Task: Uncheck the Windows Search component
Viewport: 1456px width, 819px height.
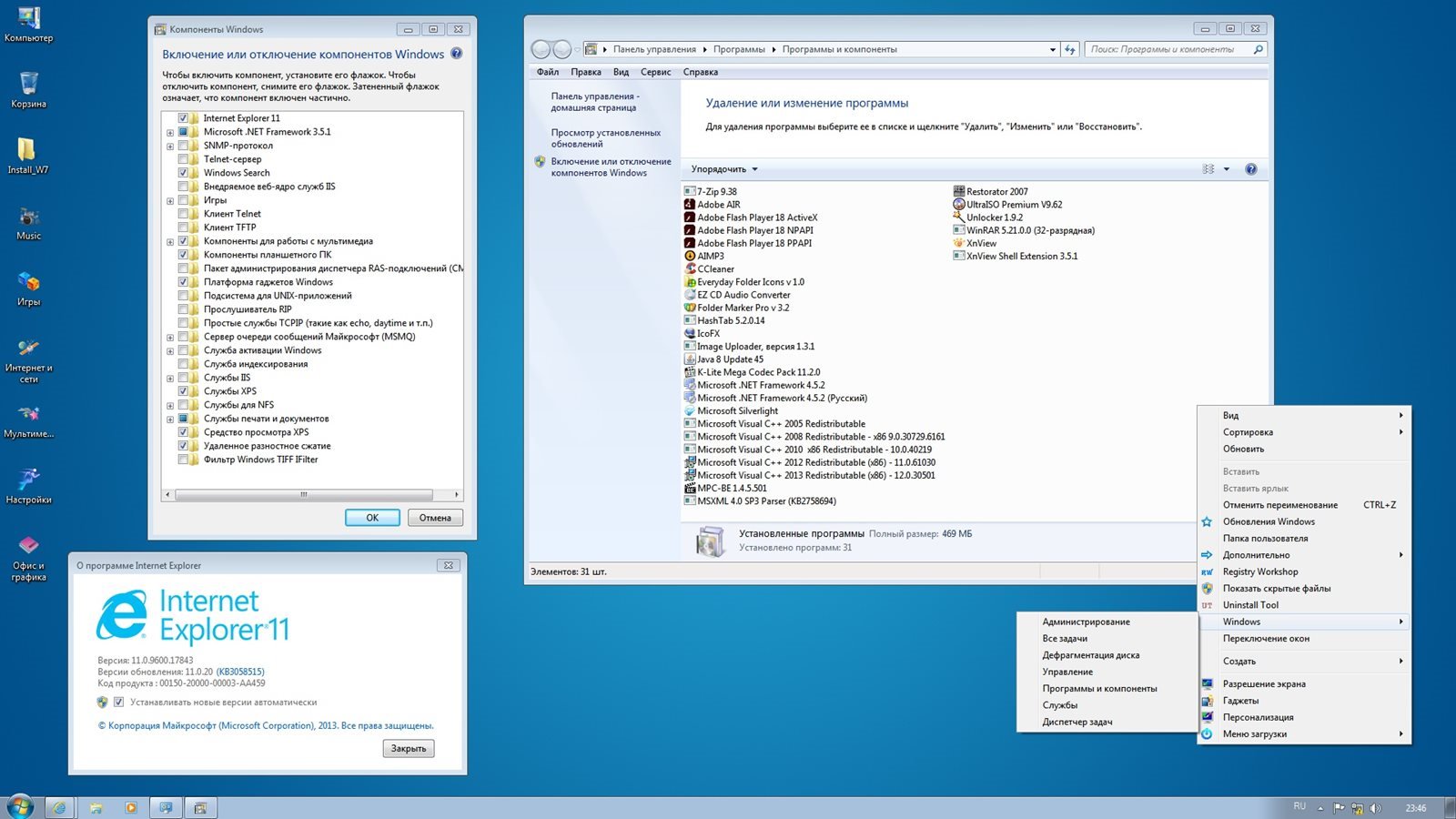Action: [184, 173]
